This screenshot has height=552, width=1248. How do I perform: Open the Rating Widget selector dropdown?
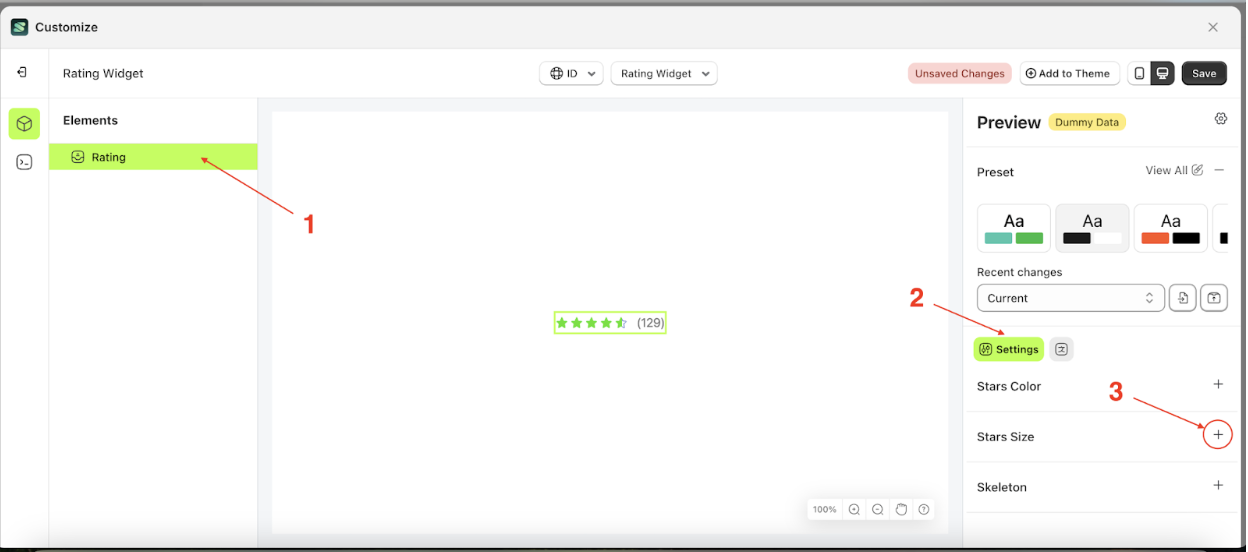(x=664, y=73)
